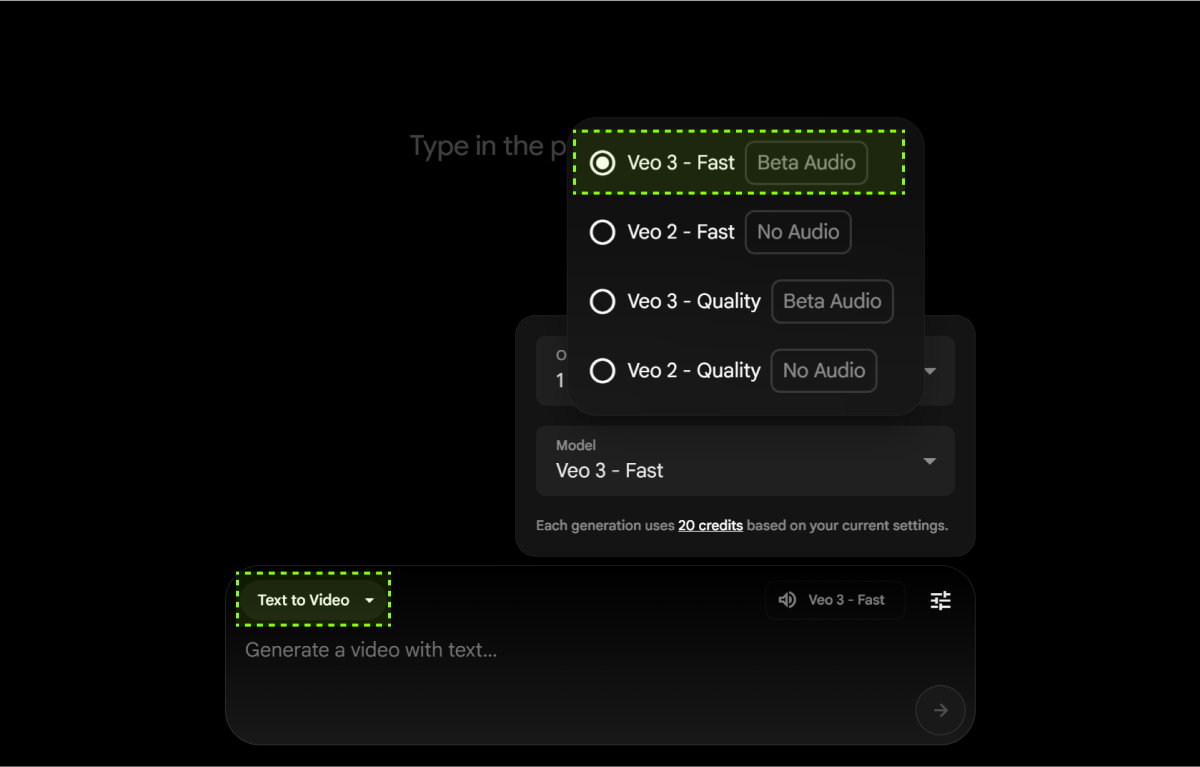Click the speaker audio icon

coord(787,600)
